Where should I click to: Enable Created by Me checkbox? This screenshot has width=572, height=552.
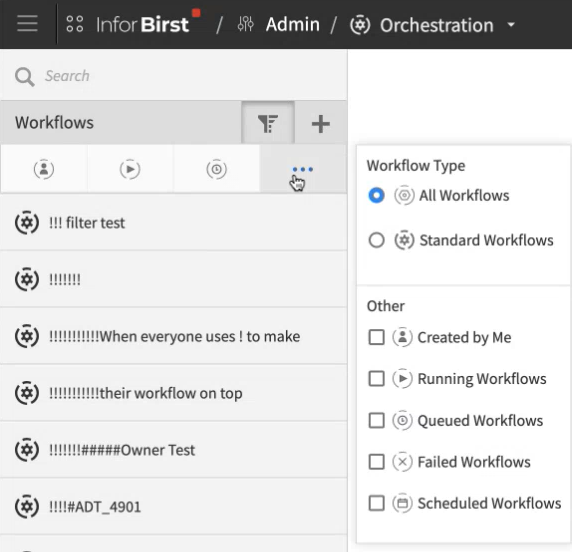(376, 337)
